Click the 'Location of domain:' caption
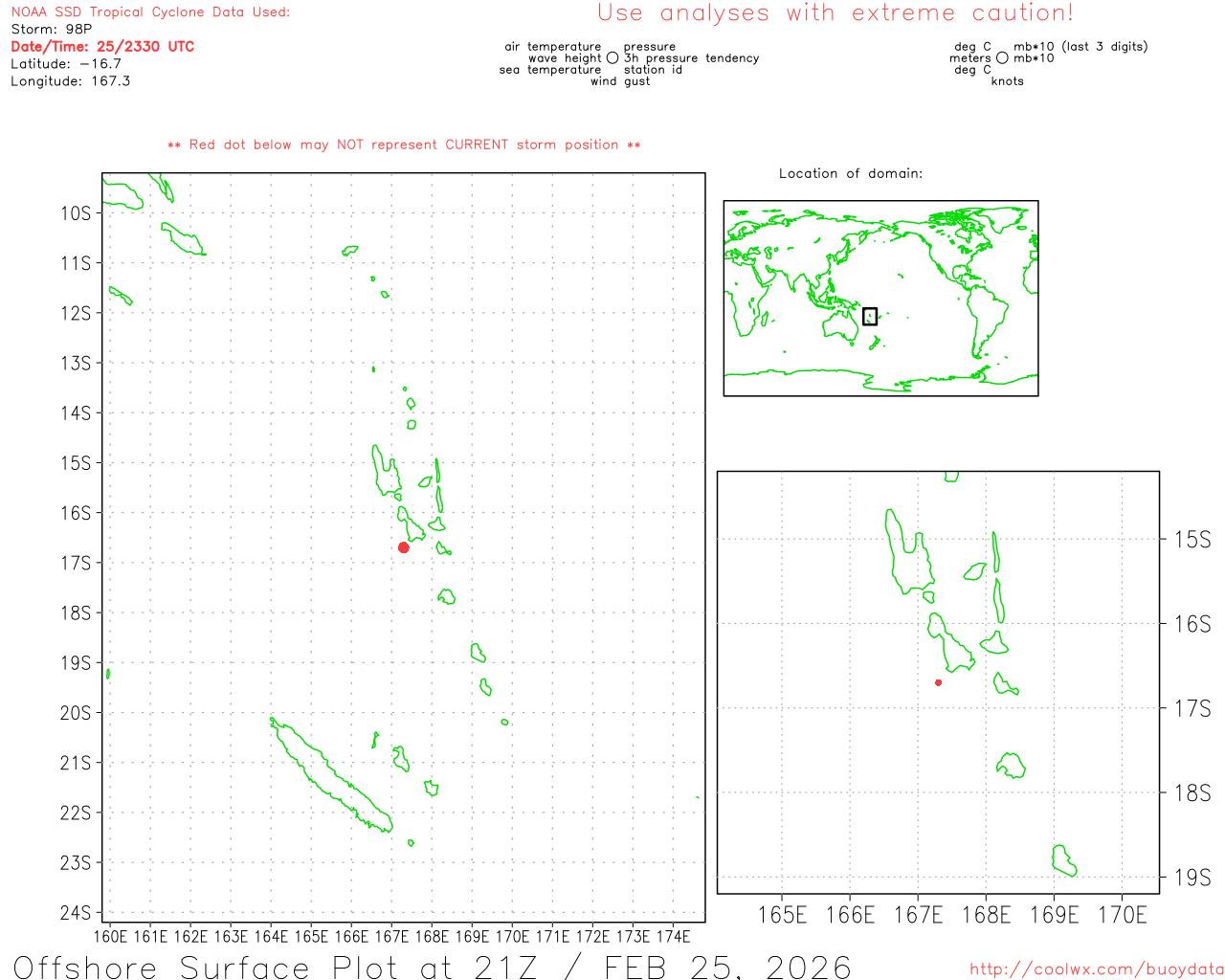1225x980 pixels. click(850, 173)
